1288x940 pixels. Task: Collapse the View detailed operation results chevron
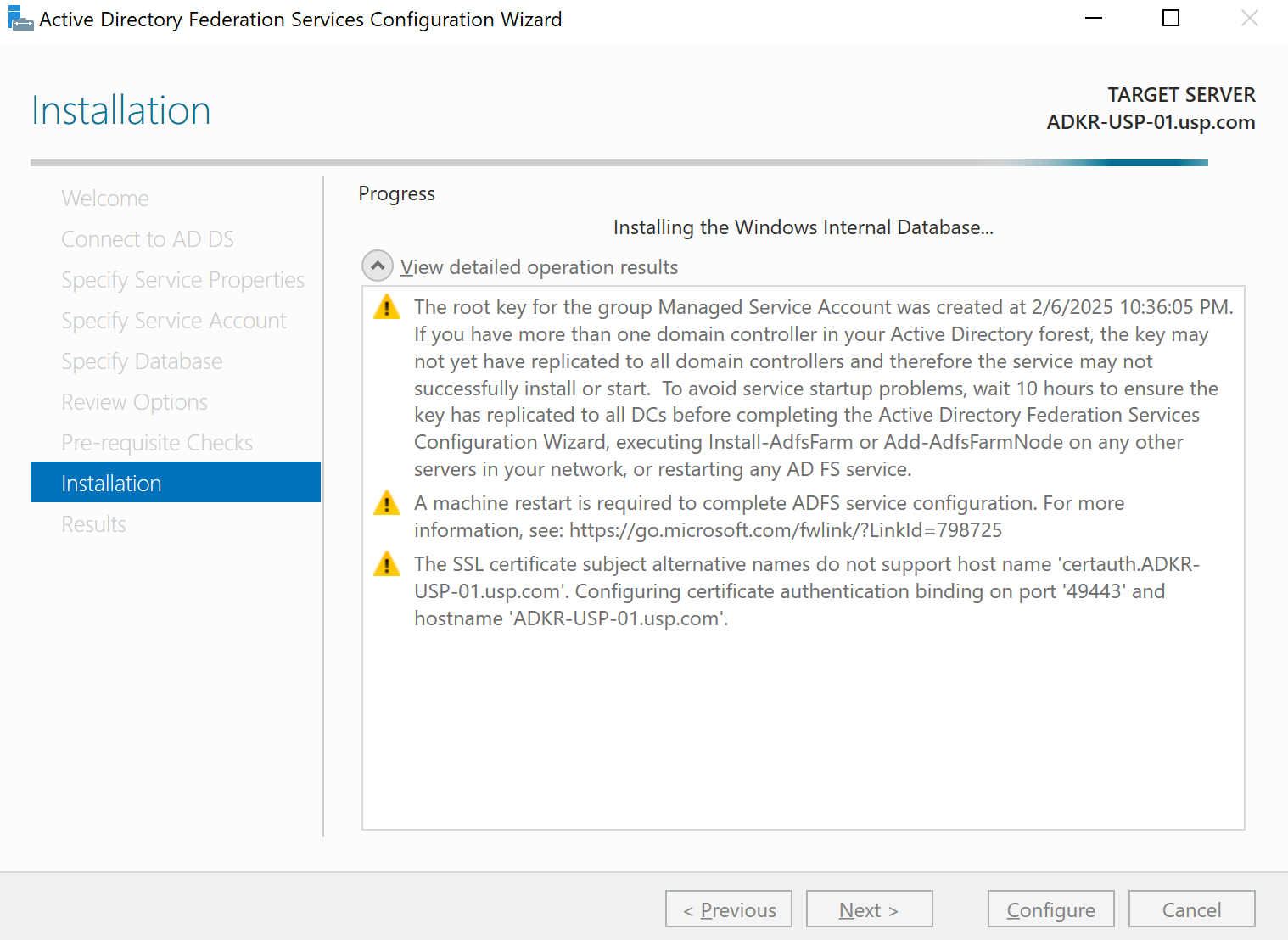[378, 266]
